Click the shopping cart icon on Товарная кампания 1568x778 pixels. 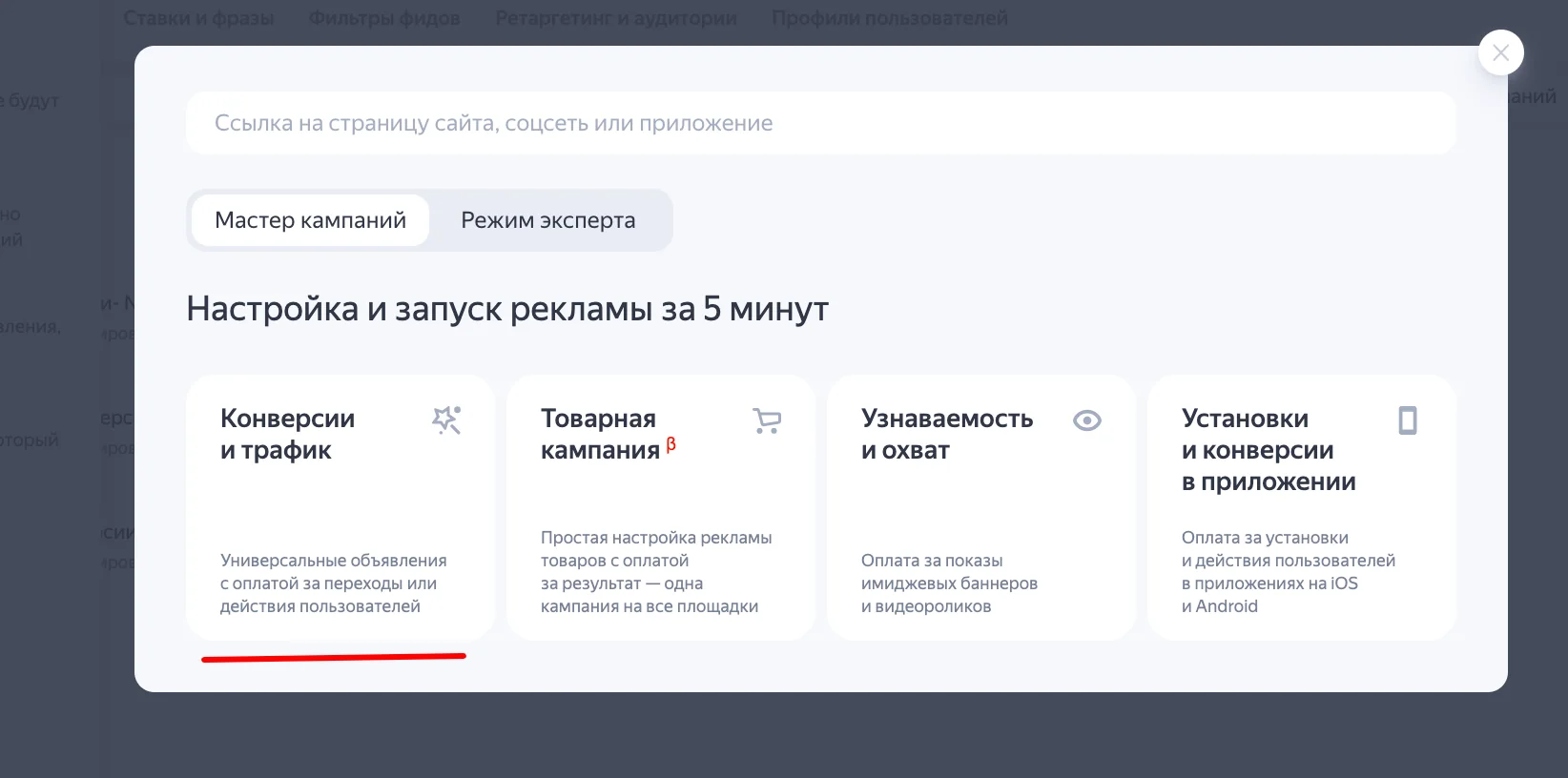767,420
